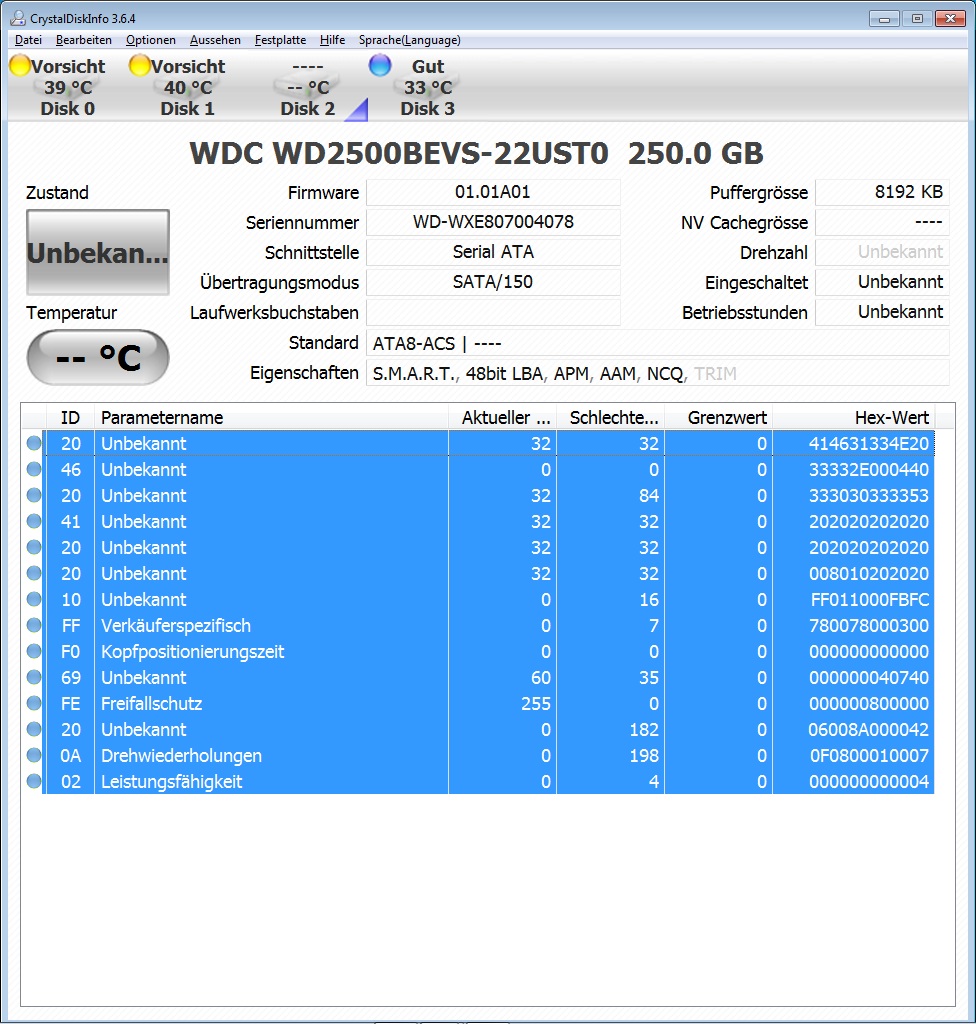This screenshot has height=1024, width=976.
Task: Select Disk 3 with Gut status
Action: click(x=428, y=87)
